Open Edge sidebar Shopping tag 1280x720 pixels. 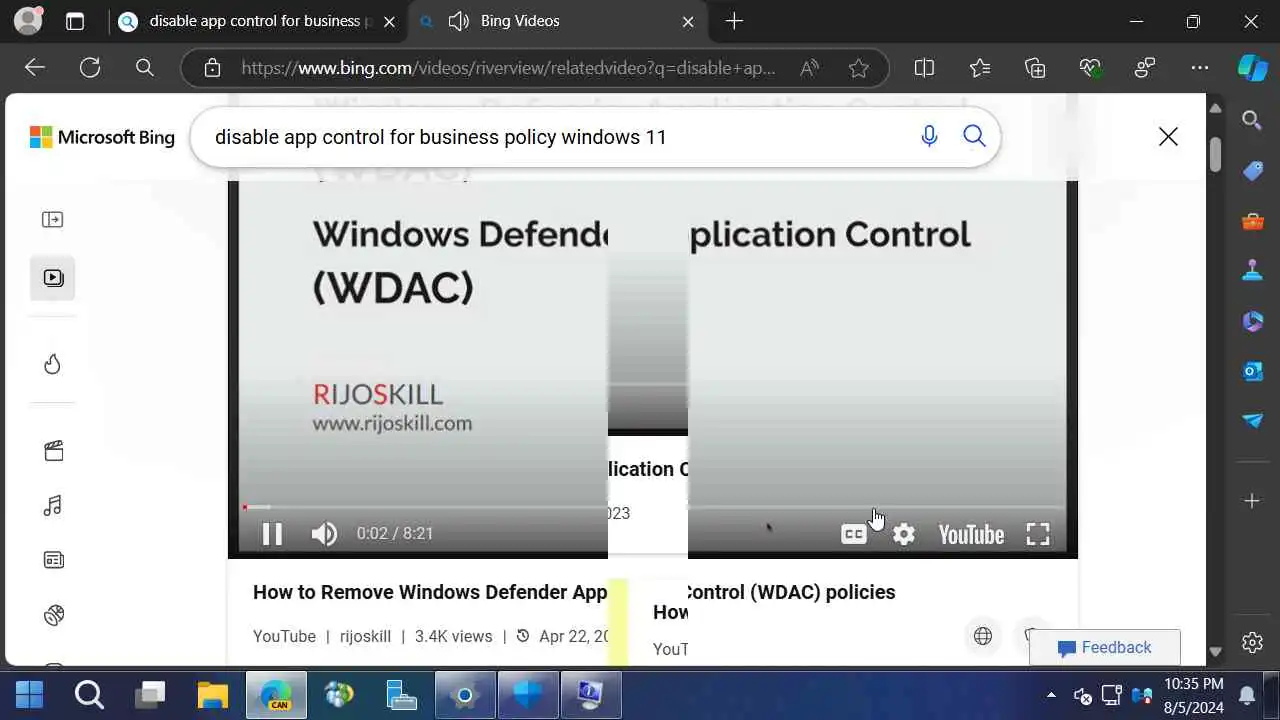[1252, 171]
